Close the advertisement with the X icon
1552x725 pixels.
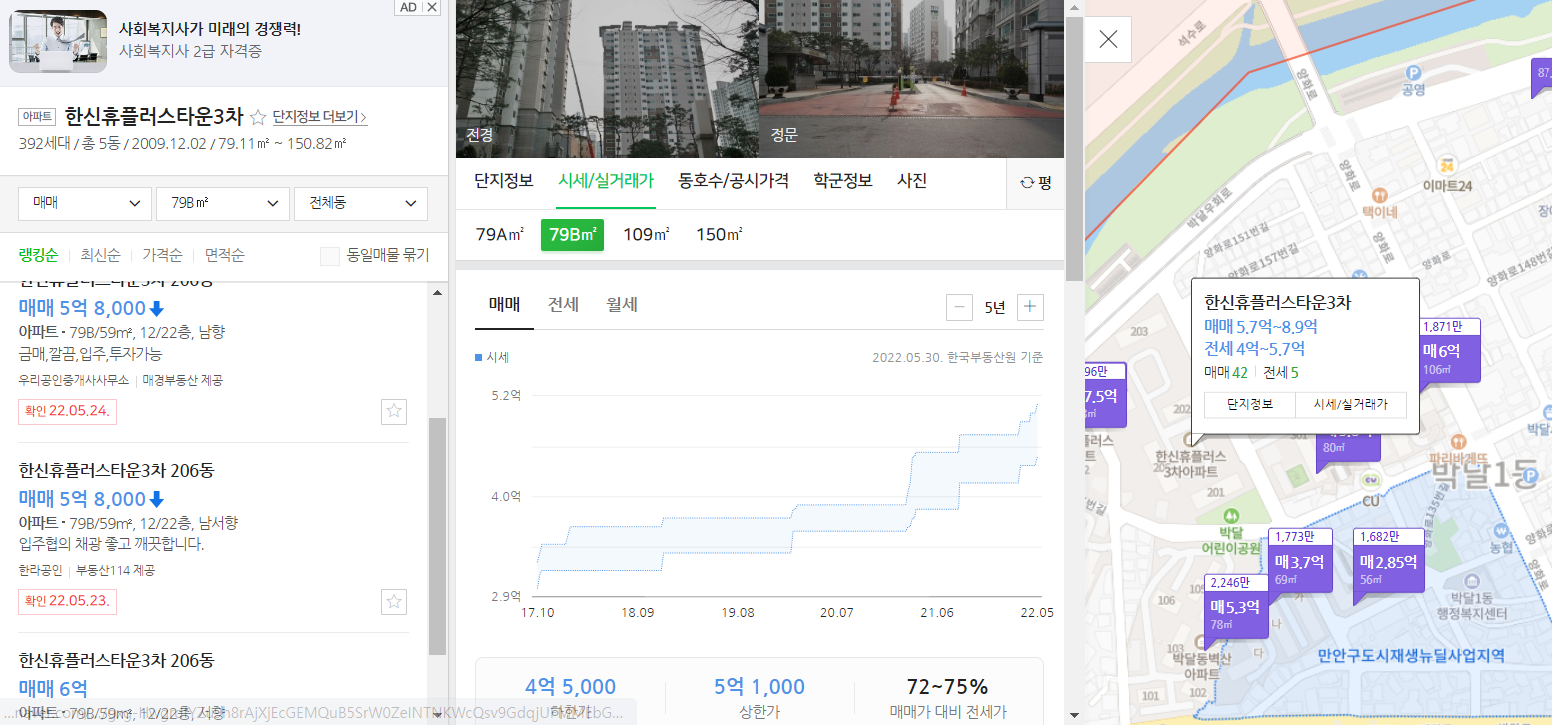(432, 7)
